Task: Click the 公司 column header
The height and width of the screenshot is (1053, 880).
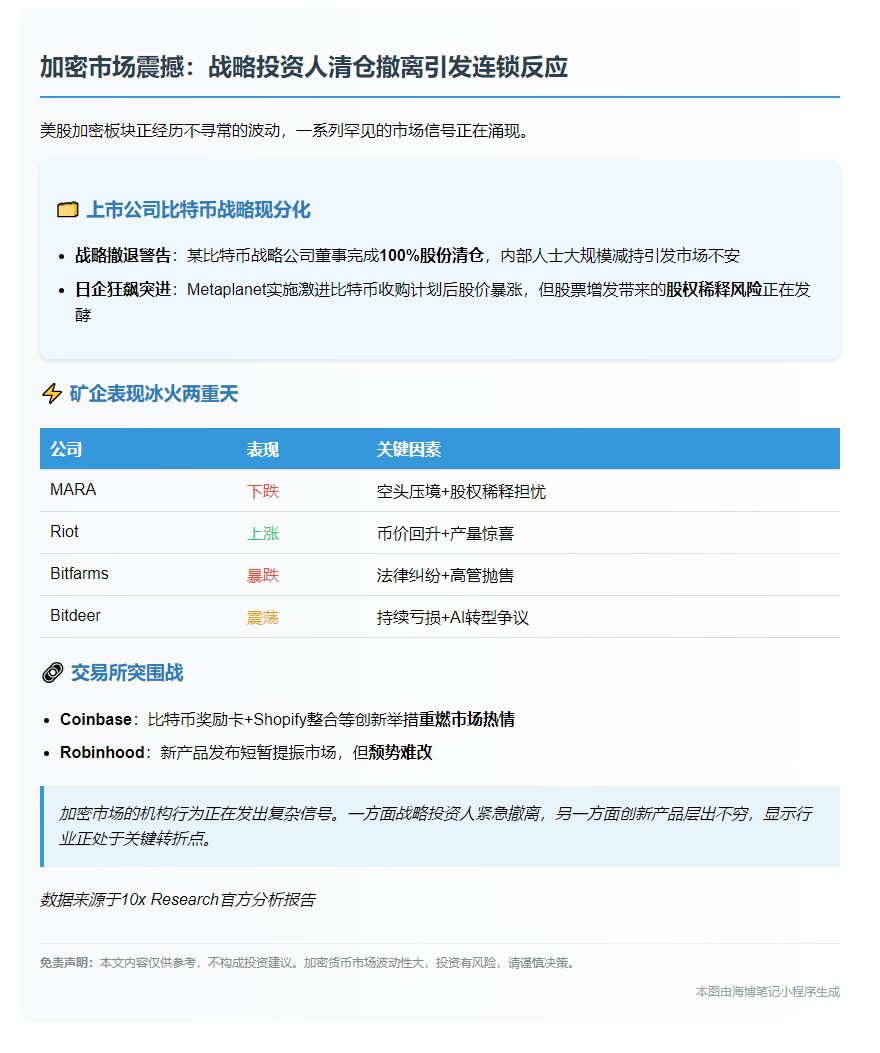Action: (66, 449)
